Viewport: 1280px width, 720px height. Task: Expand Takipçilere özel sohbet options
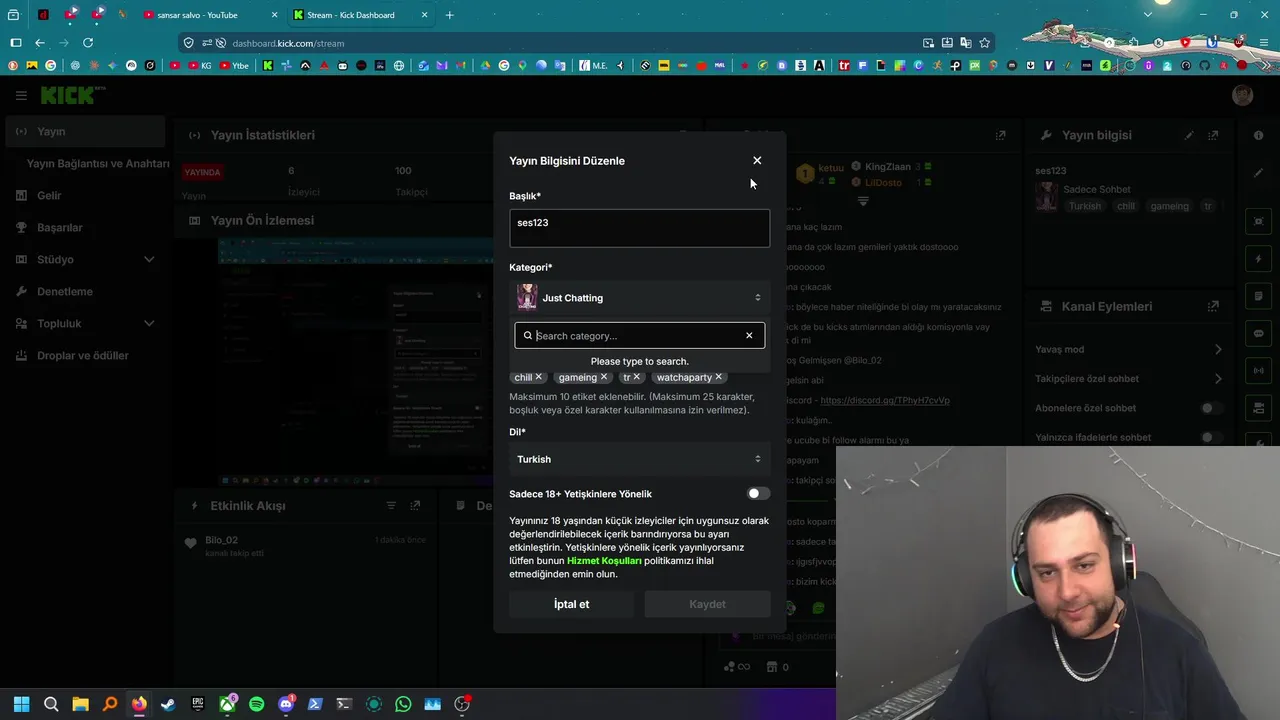pyautogui.click(x=1218, y=378)
